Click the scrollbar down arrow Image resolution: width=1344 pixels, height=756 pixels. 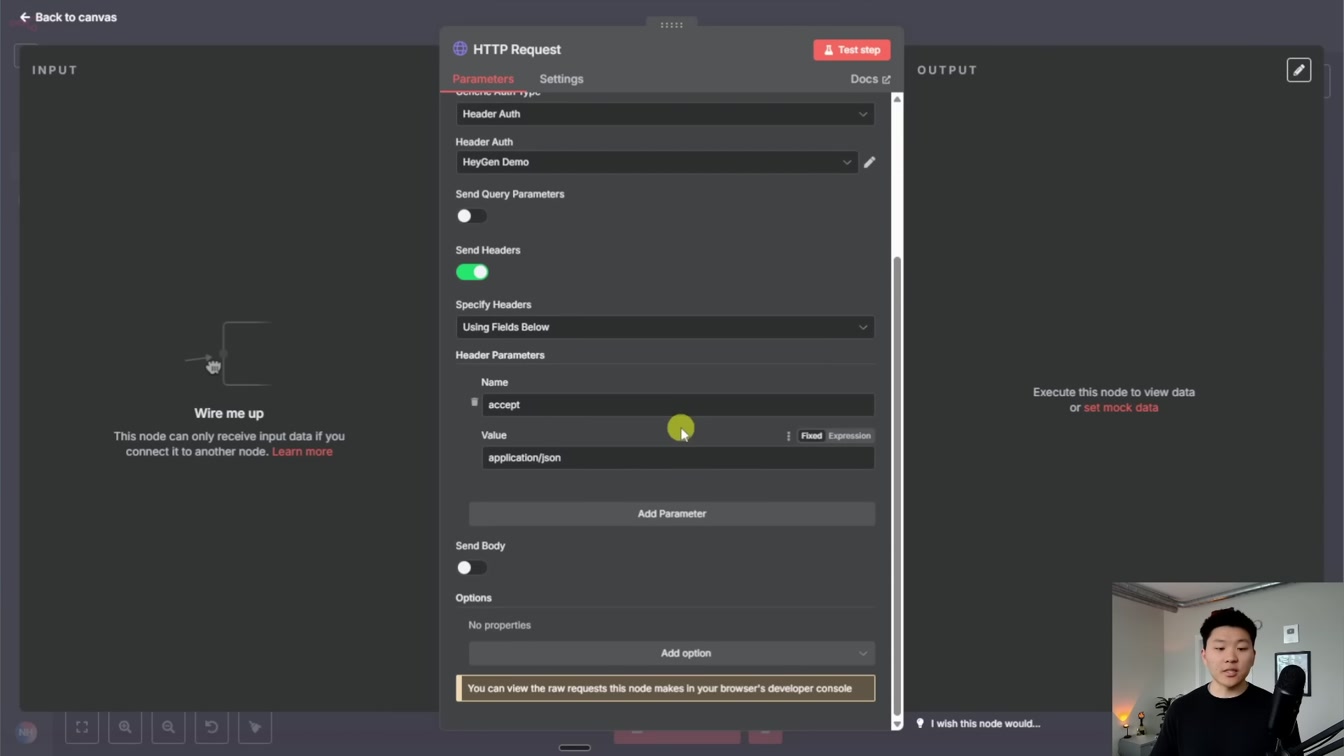coord(897,723)
